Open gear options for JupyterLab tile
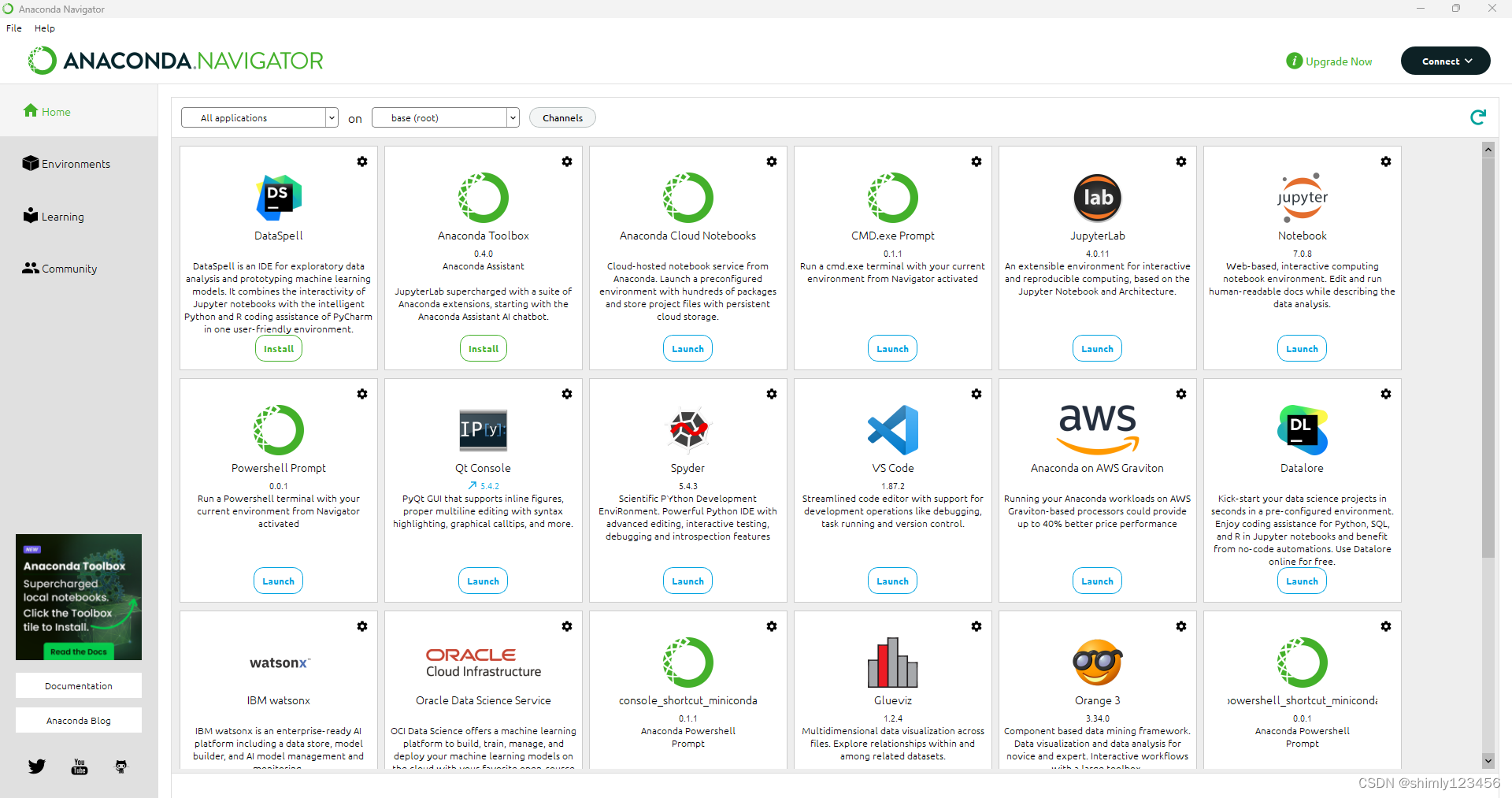Image resolution: width=1512 pixels, height=798 pixels. [1181, 161]
